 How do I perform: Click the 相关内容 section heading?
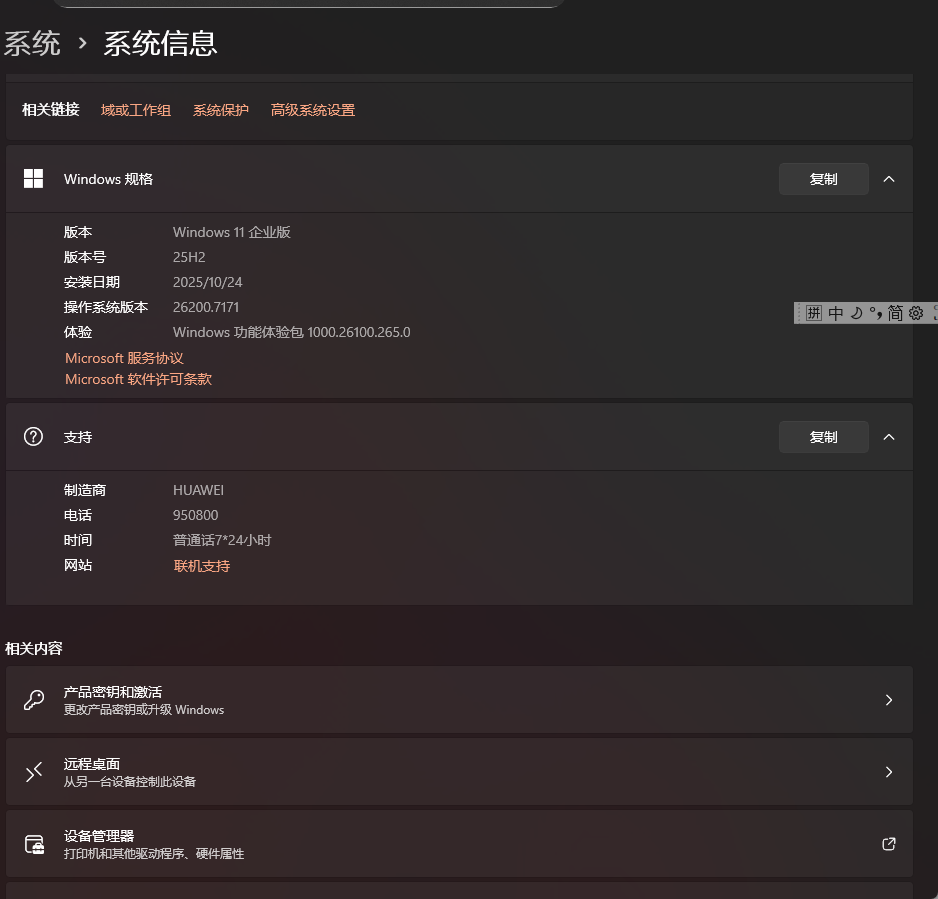[x=34, y=648]
